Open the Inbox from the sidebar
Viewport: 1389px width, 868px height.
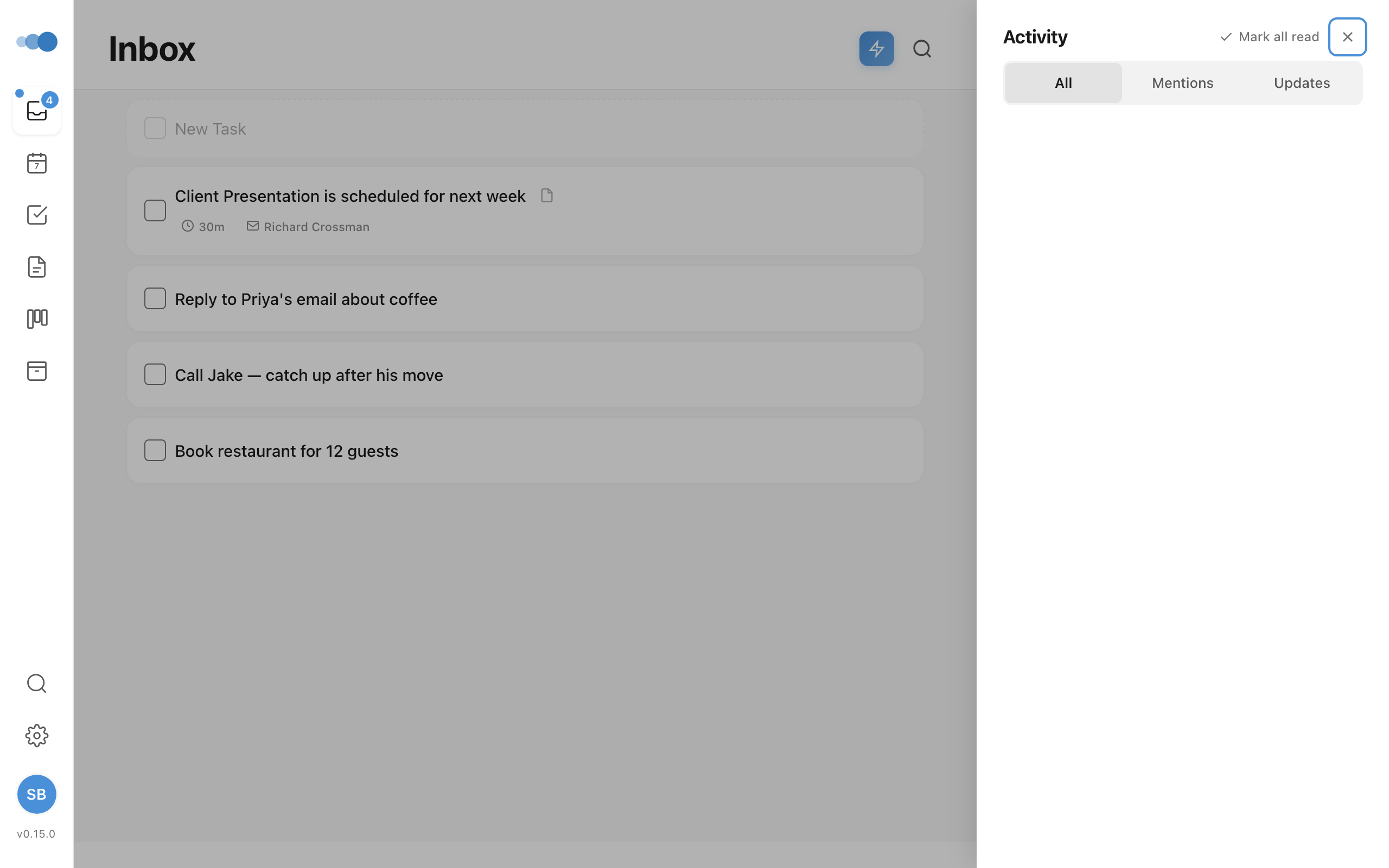[36, 111]
